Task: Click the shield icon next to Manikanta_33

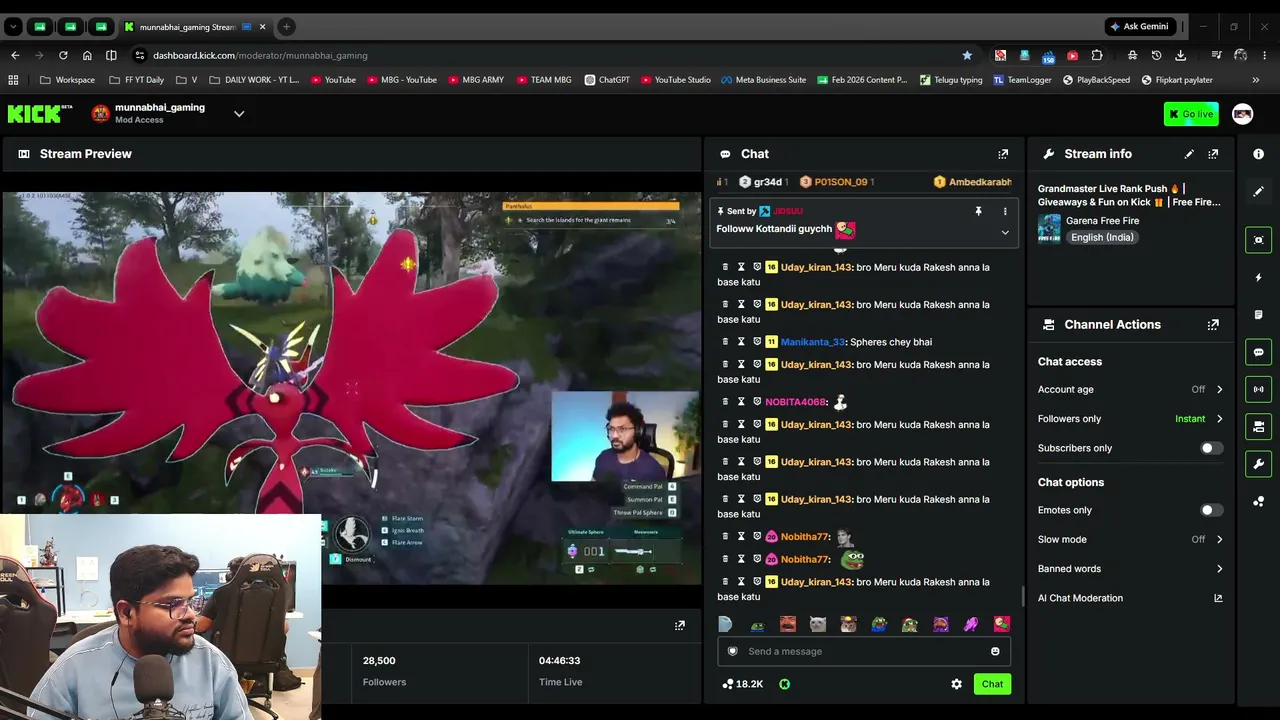Action: [757, 342]
